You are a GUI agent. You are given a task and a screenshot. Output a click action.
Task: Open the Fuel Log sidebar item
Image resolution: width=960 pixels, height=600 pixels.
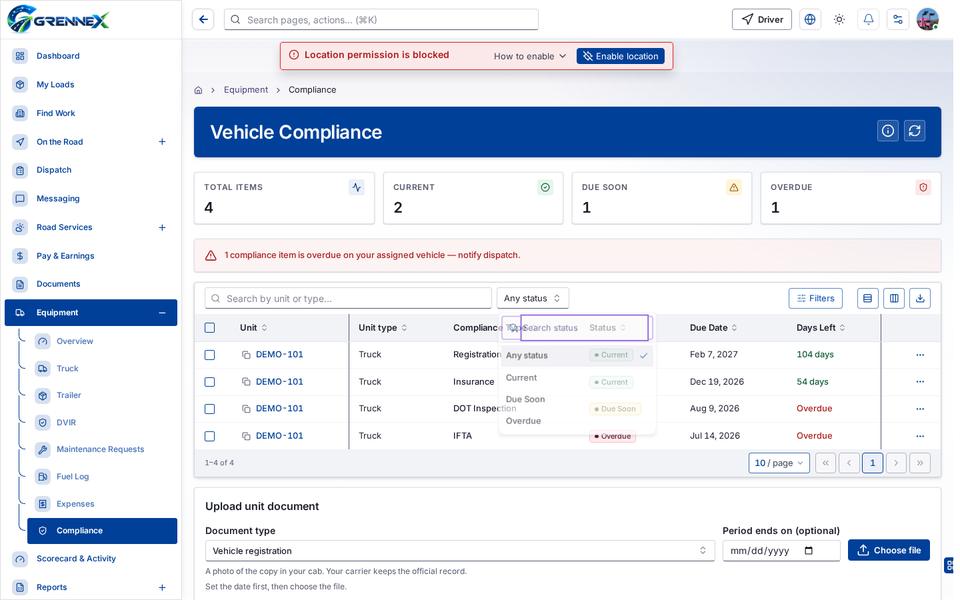(x=72, y=476)
